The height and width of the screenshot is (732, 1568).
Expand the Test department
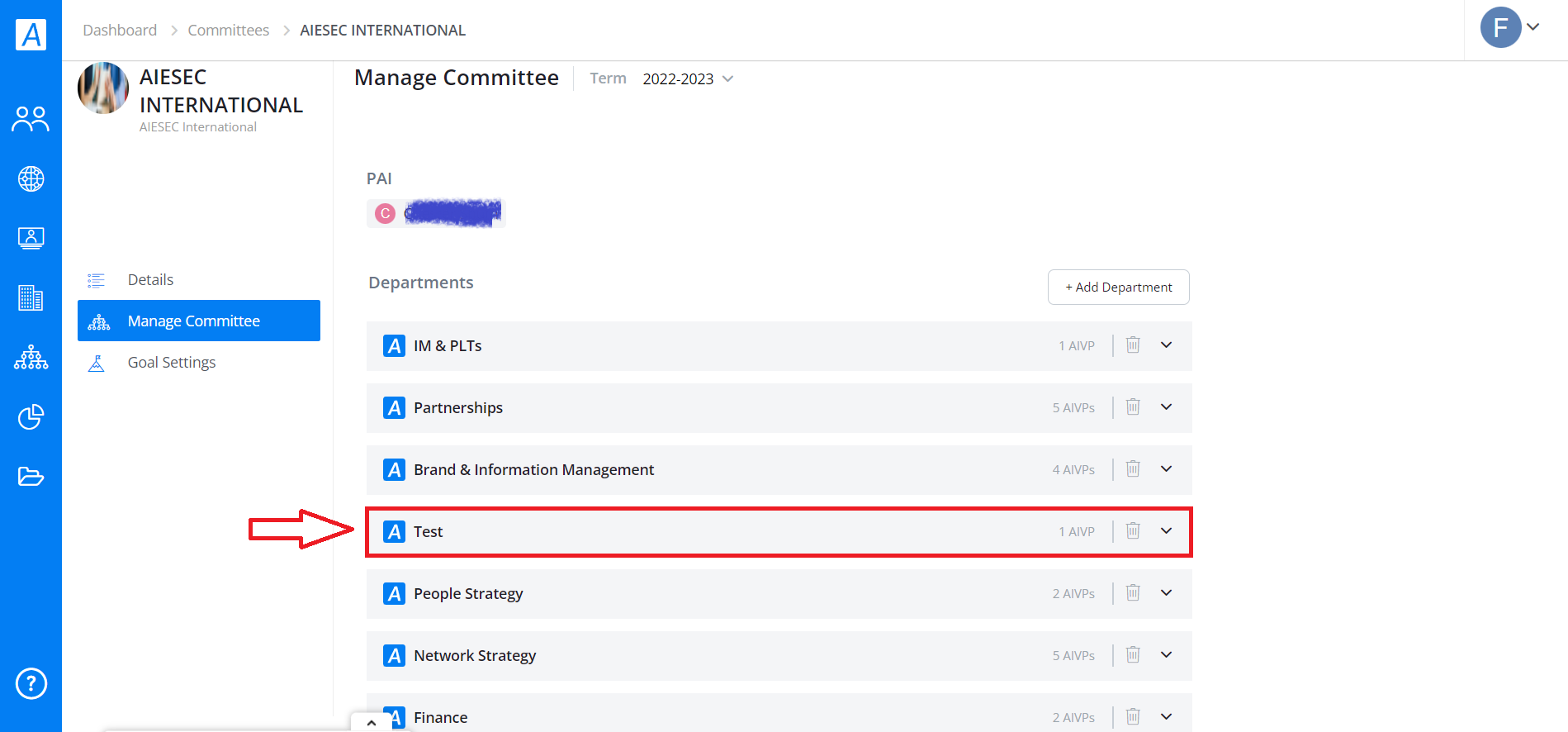click(1166, 530)
